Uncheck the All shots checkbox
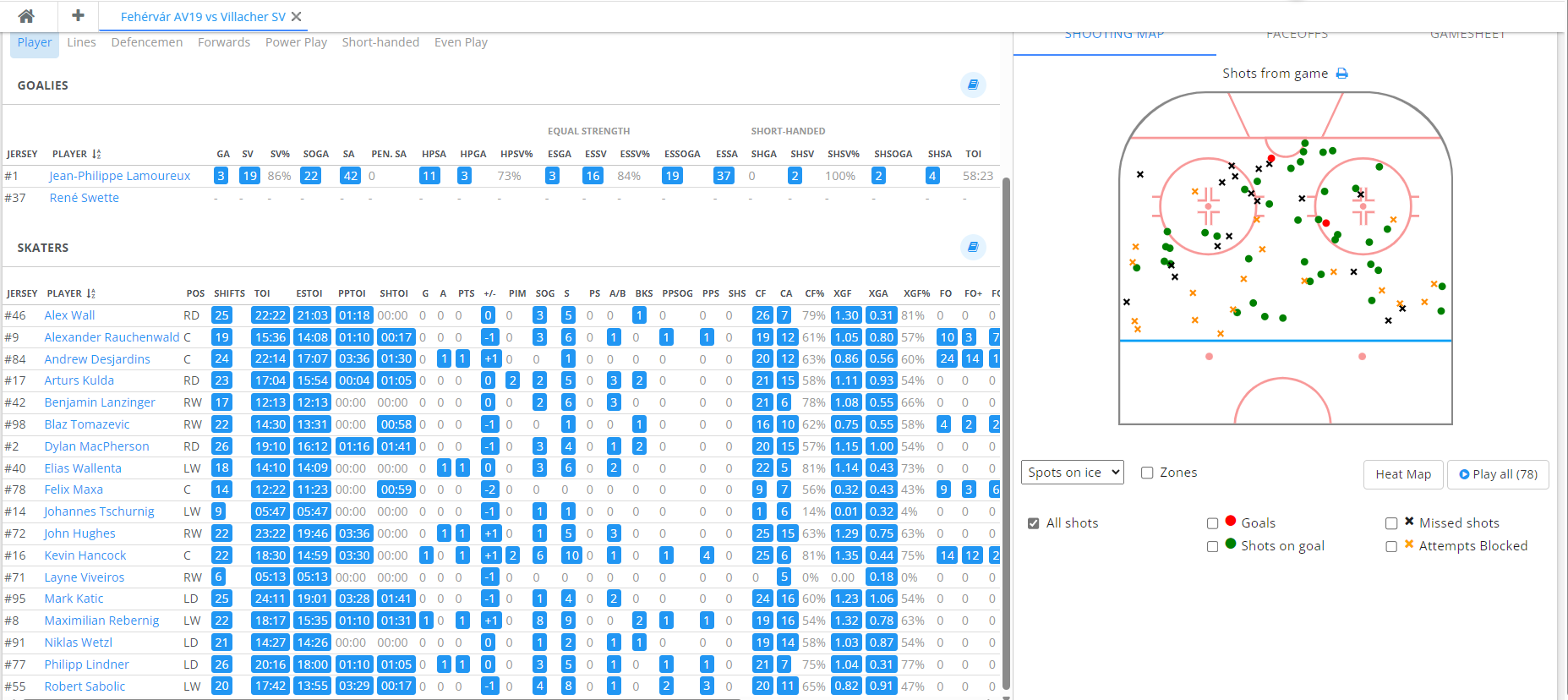The image size is (1568, 700). 1033,523
